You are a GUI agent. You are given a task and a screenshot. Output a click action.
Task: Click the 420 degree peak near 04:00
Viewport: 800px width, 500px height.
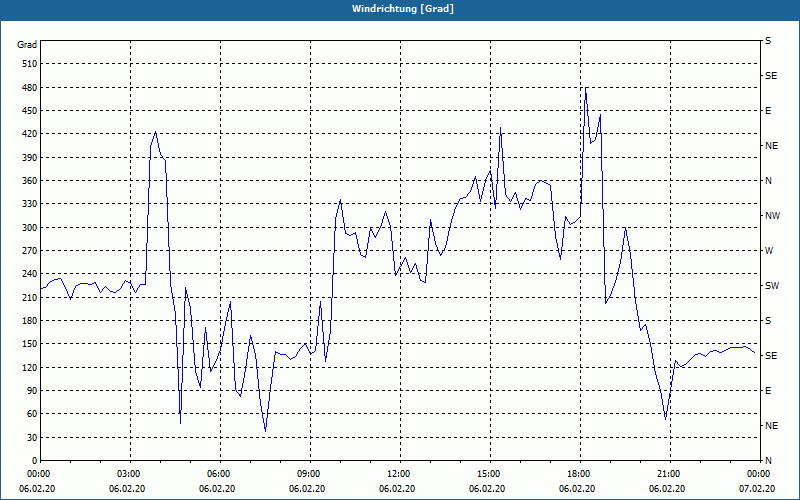tap(156, 132)
